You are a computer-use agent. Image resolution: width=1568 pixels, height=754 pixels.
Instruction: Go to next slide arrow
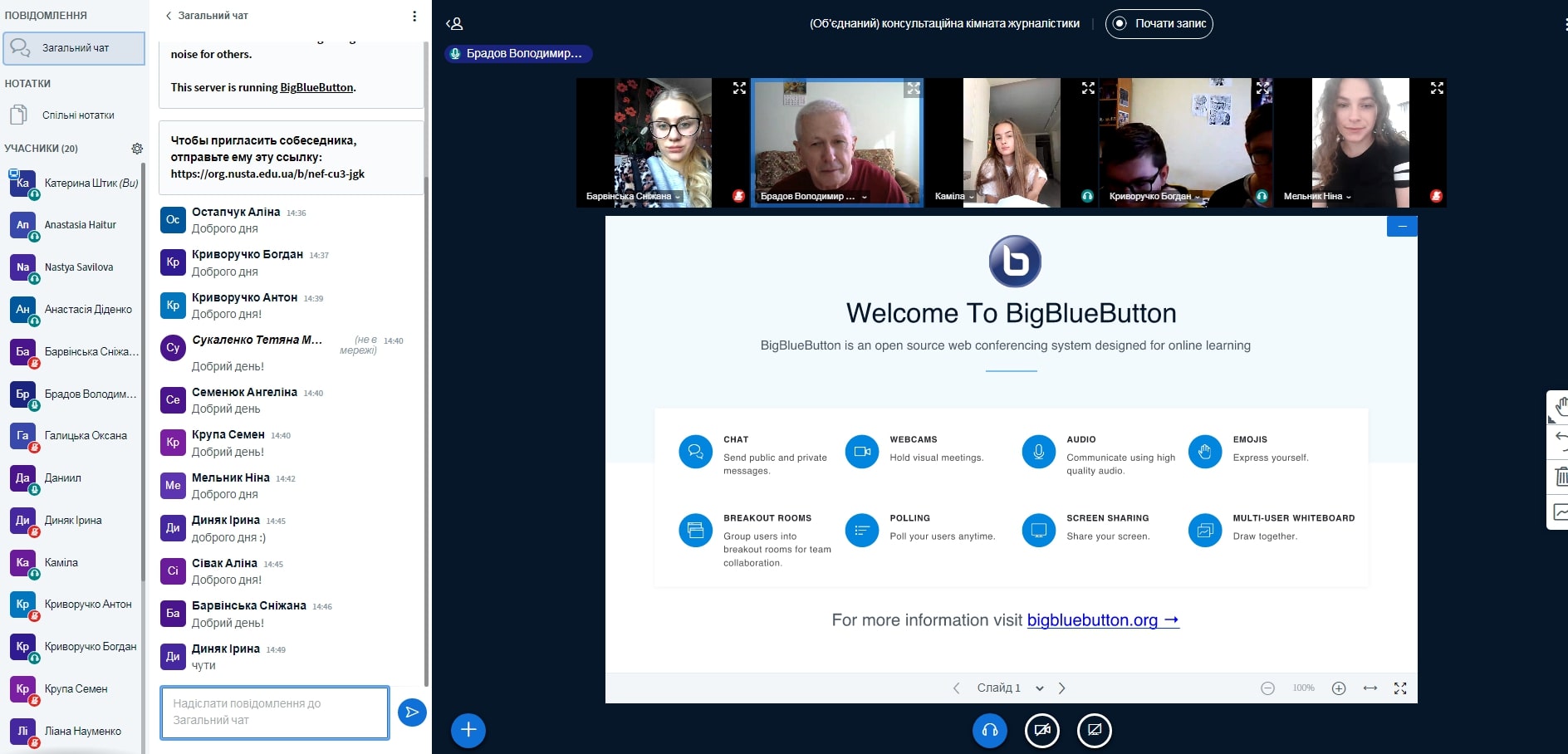(1061, 688)
